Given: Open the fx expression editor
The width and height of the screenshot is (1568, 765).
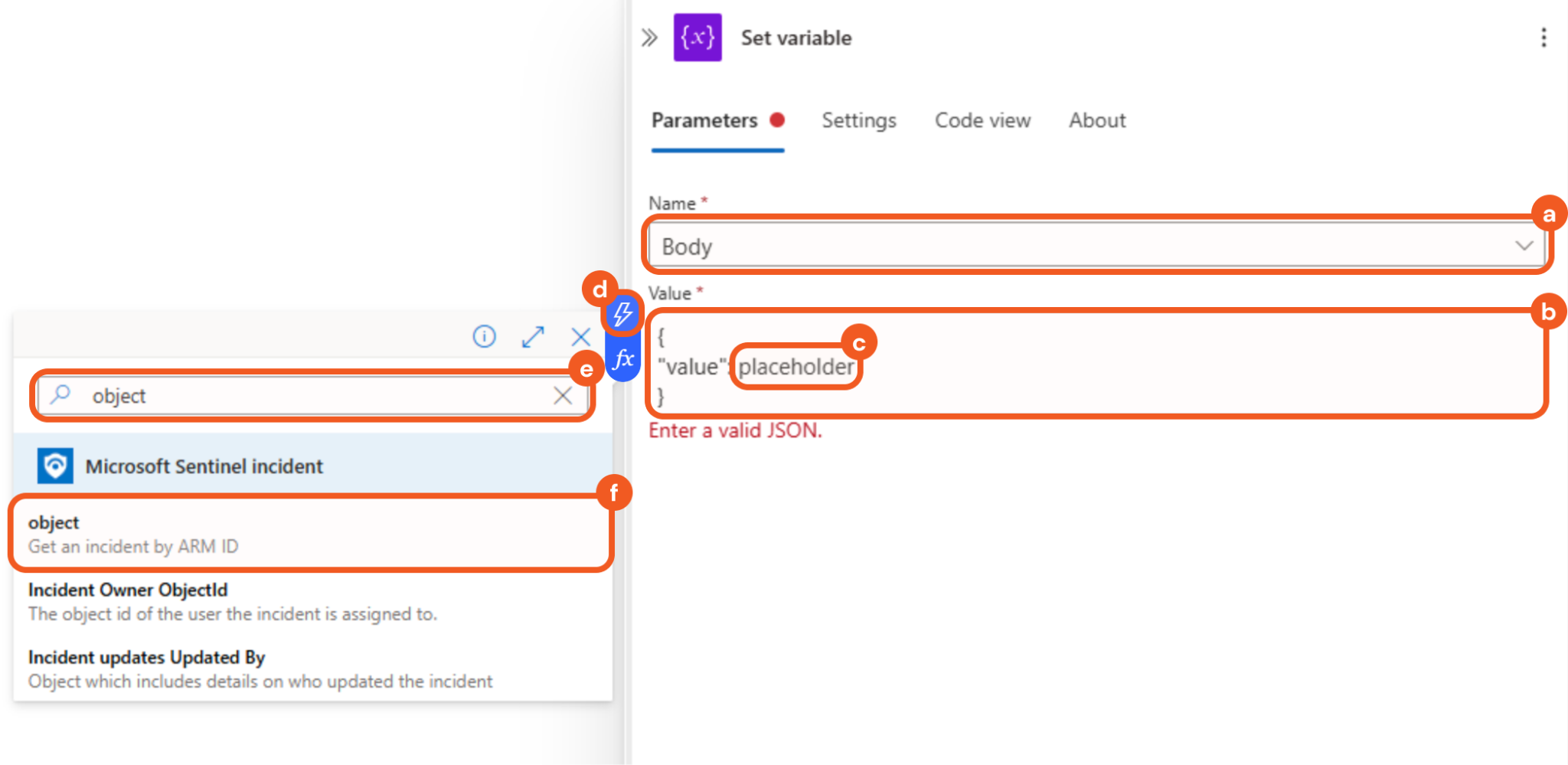Looking at the screenshot, I should point(623,359).
